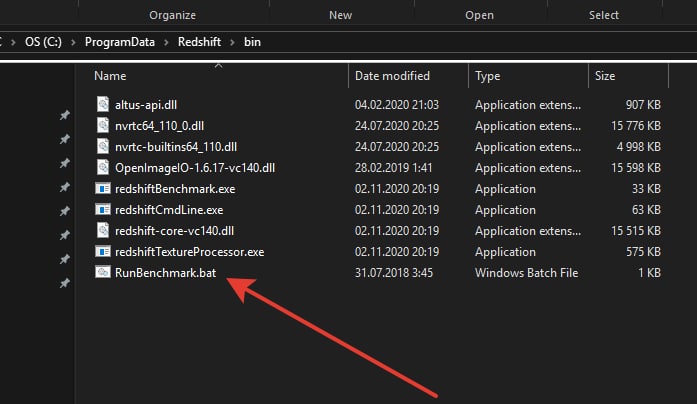Select the file name redshift-core-vc140.dll

point(174,231)
